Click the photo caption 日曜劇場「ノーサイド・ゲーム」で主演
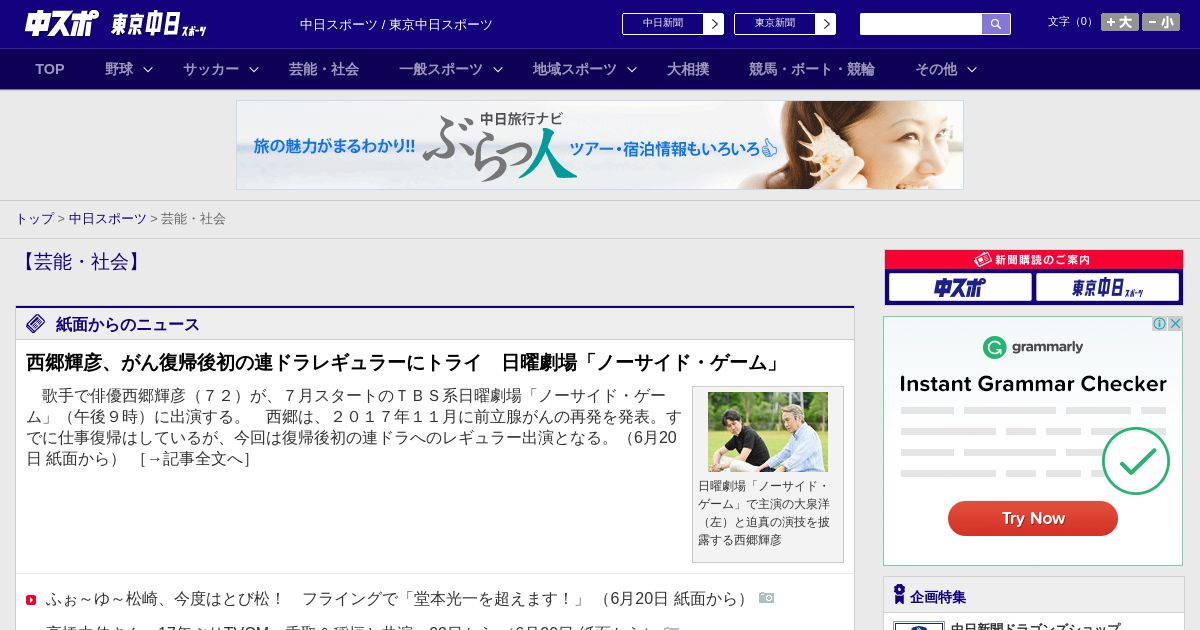The height and width of the screenshot is (630, 1200). pos(764,512)
